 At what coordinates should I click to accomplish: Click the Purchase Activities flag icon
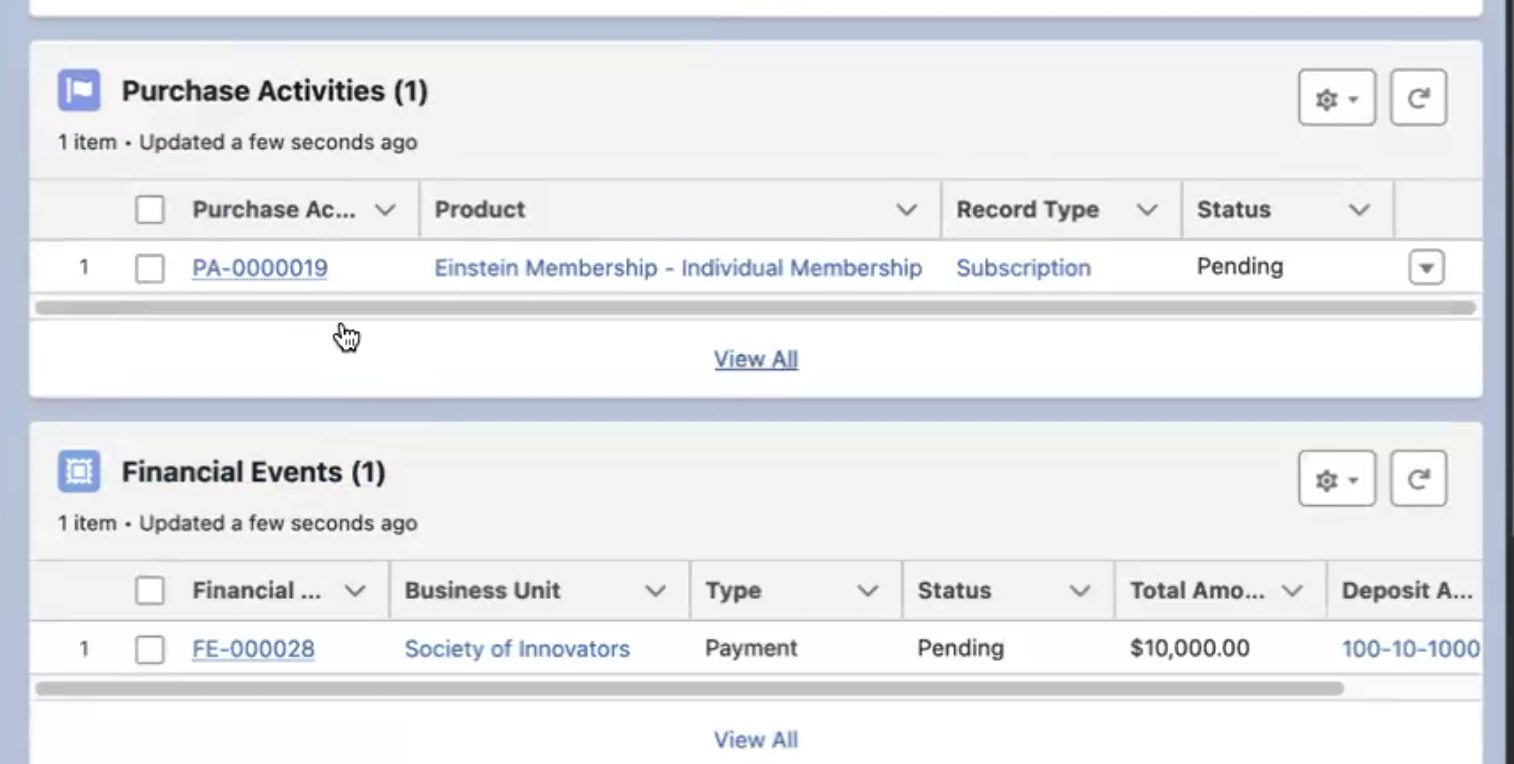[x=79, y=90]
